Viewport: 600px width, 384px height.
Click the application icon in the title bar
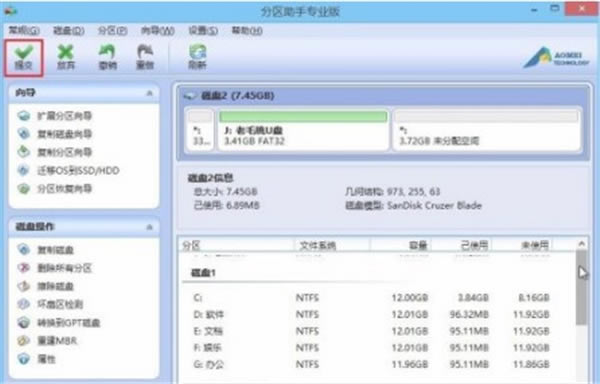pyautogui.click(x=10, y=11)
